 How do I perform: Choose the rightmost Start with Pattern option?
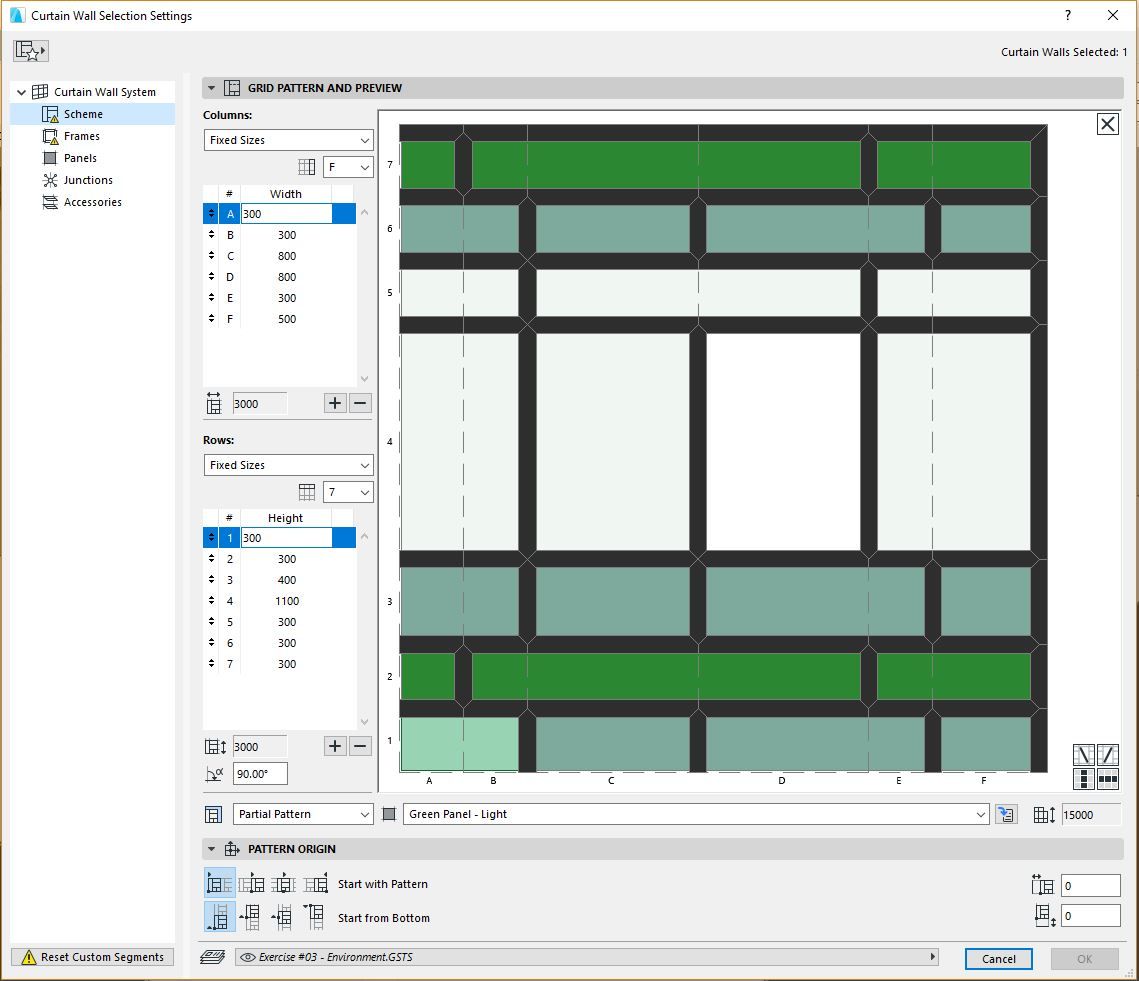coord(315,883)
